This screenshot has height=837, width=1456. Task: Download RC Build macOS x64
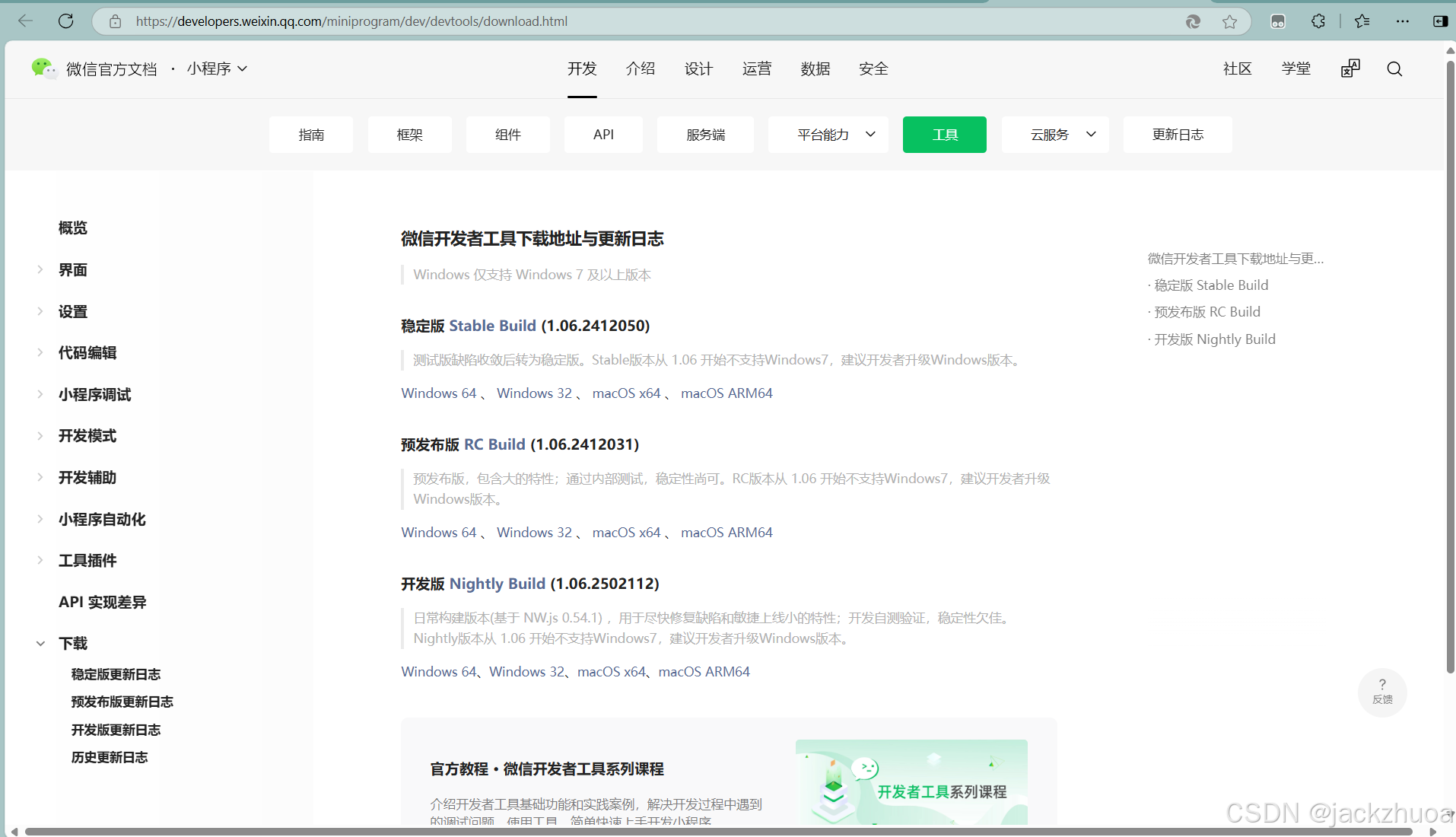pos(627,532)
